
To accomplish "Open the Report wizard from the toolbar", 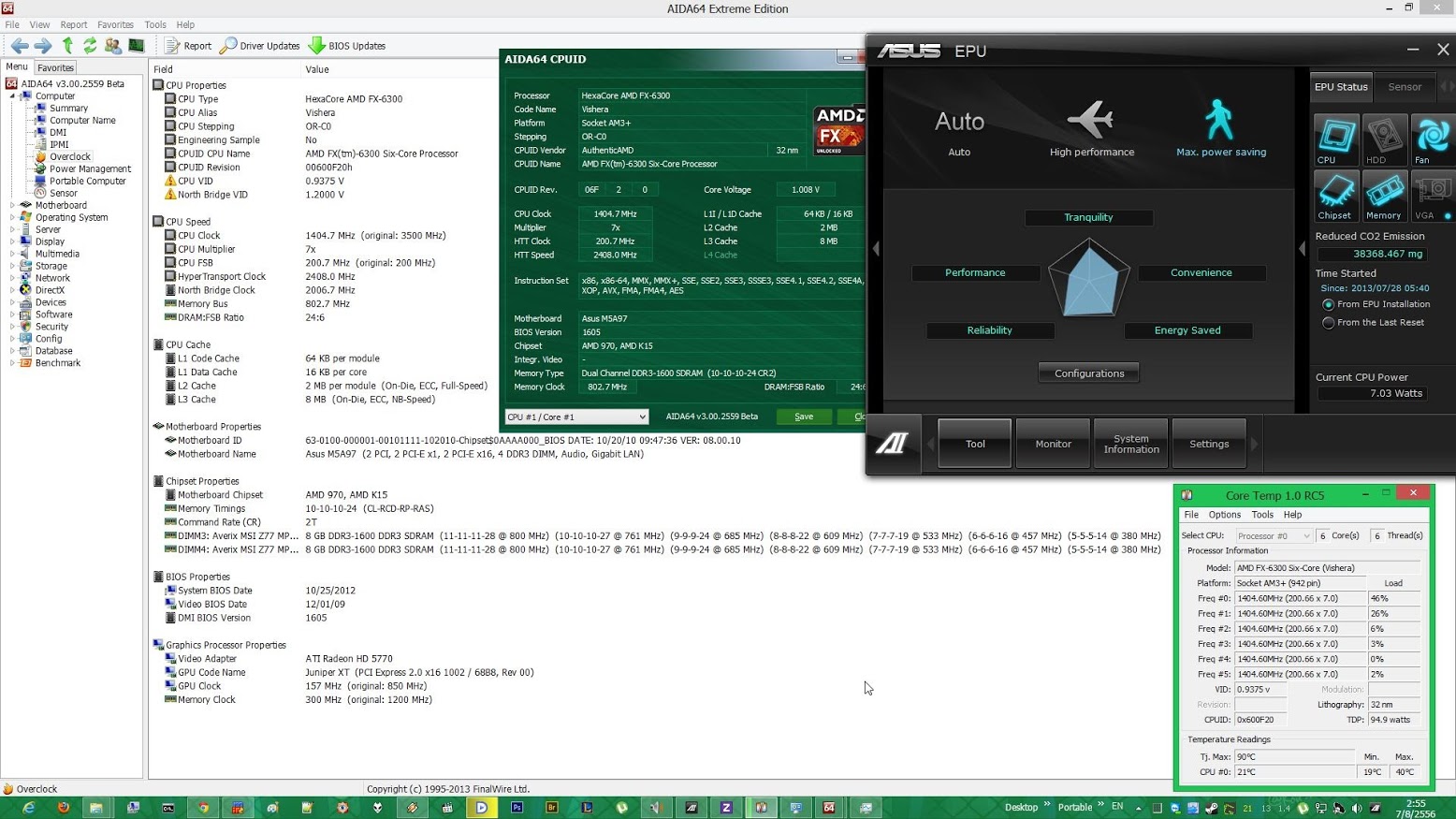I will 188,45.
